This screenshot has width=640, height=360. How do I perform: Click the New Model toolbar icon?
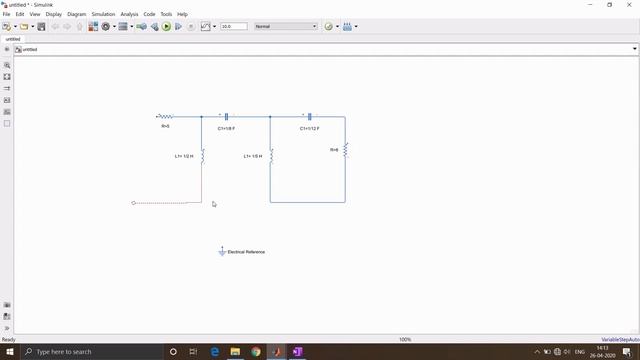pyautogui.click(x=7, y=27)
